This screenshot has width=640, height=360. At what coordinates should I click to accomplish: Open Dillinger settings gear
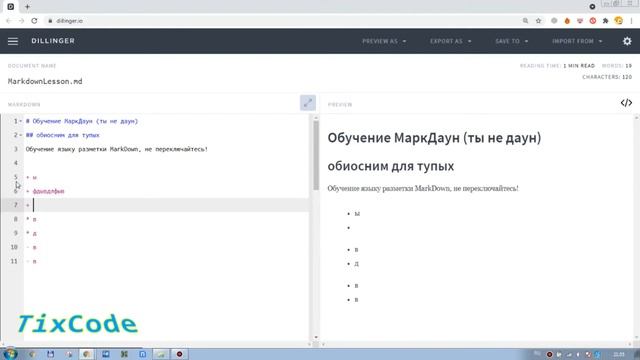coord(627,41)
